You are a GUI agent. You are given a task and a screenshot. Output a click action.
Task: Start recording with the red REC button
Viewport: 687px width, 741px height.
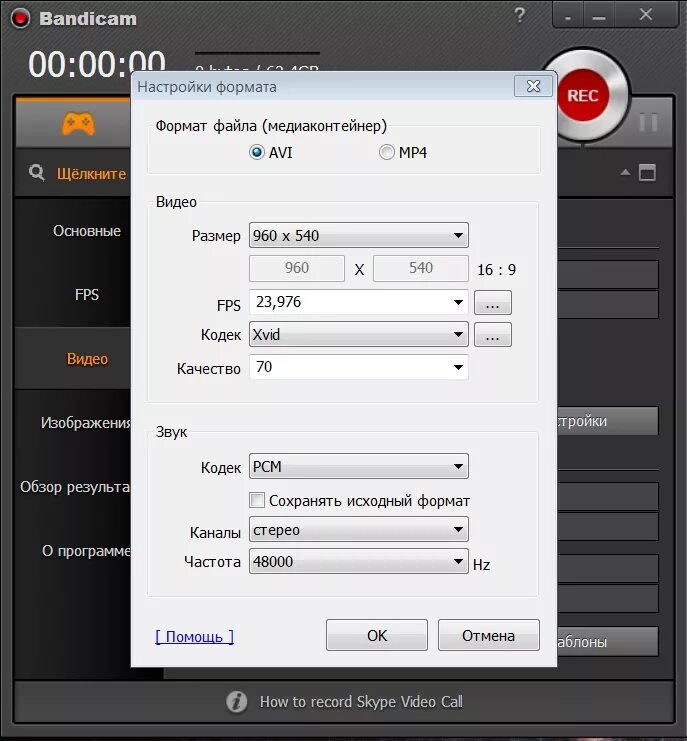tap(583, 95)
